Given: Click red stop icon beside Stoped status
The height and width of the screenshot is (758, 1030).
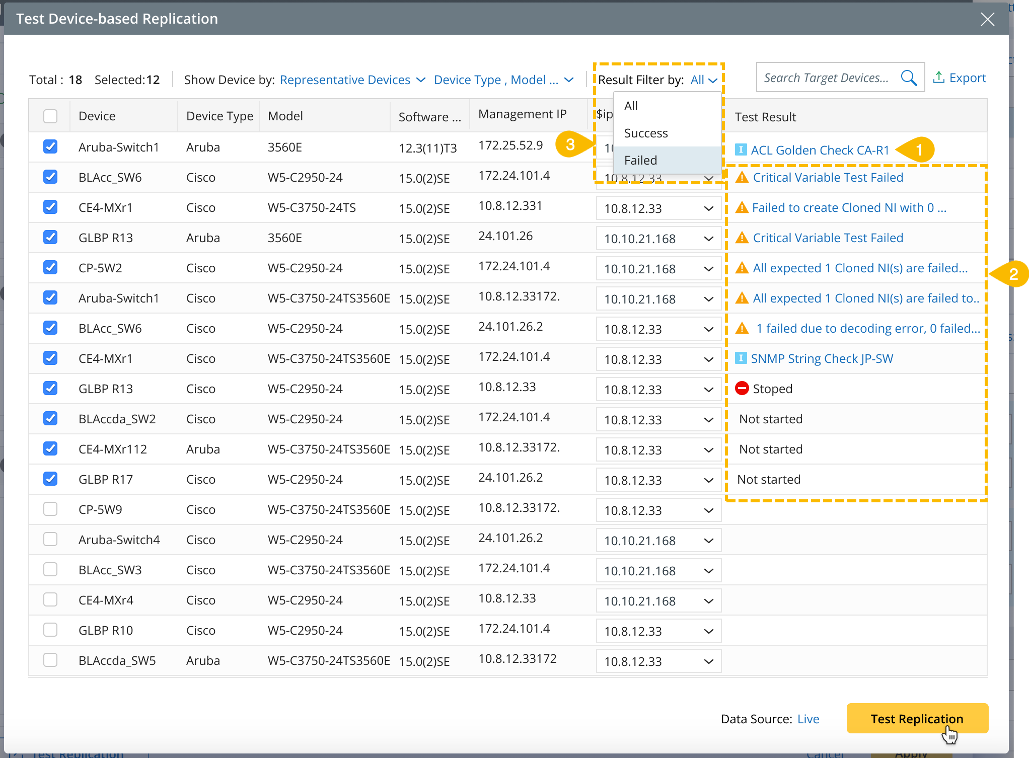Looking at the screenshot, I should (742, 389).
